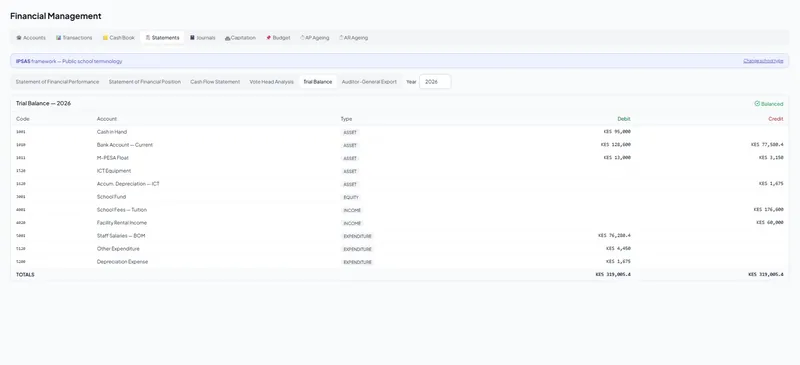800x365 pixels.
Task: Select 'Accum. Depreciation — ICT' account name
Action: tap(128, 184)
